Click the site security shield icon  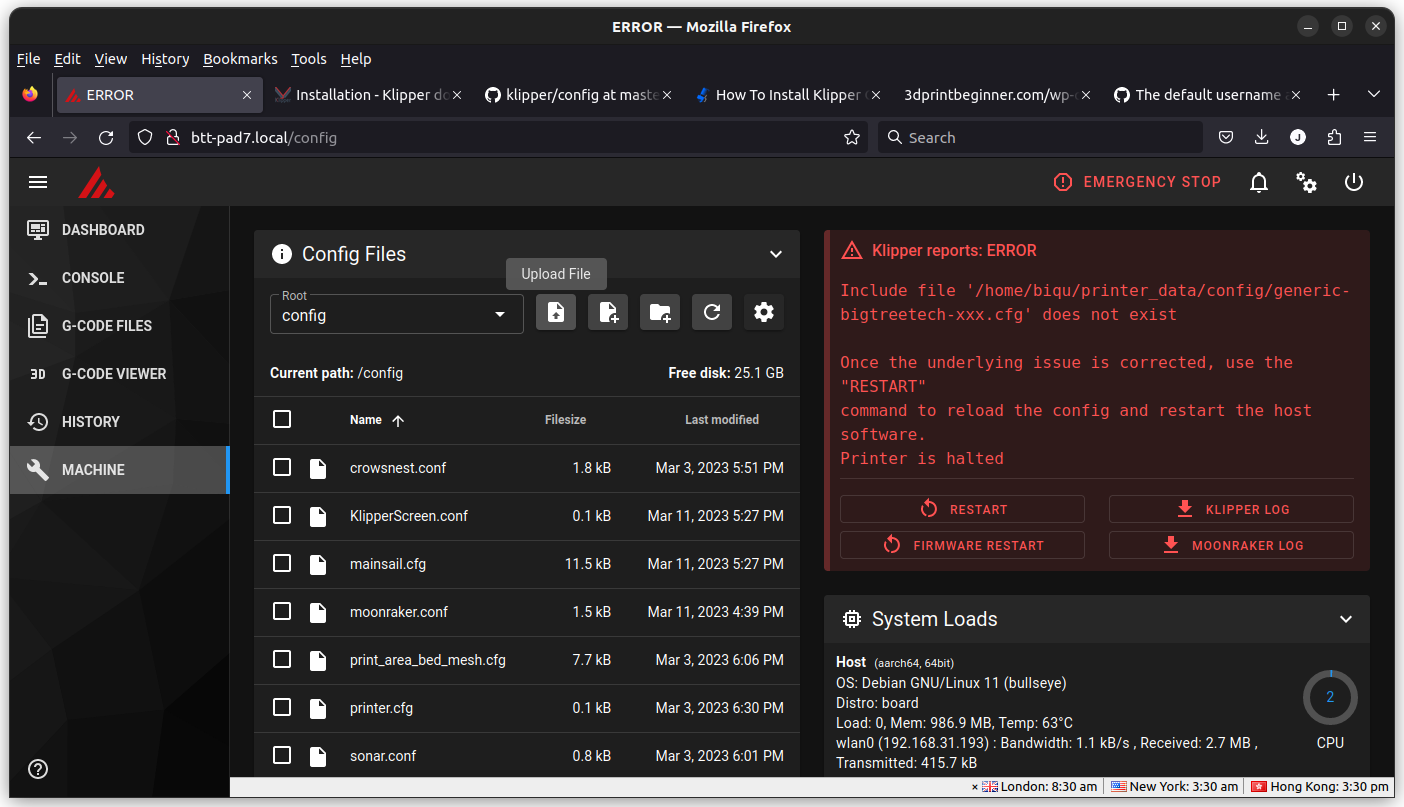click(145, 138)
